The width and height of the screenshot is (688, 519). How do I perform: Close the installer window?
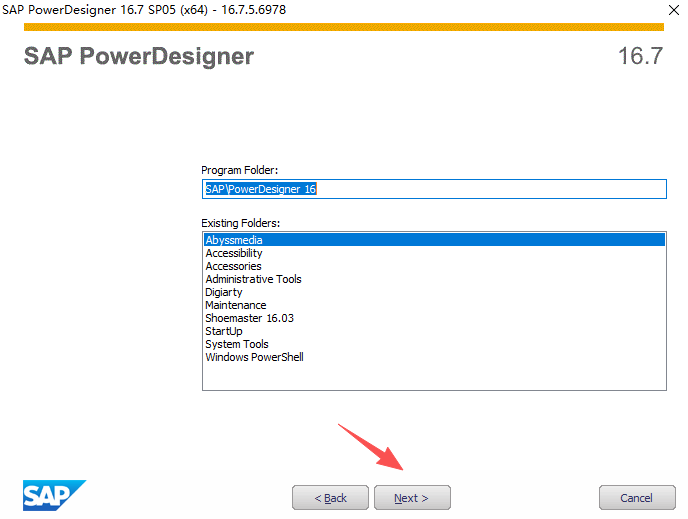(x=674, y=10)
